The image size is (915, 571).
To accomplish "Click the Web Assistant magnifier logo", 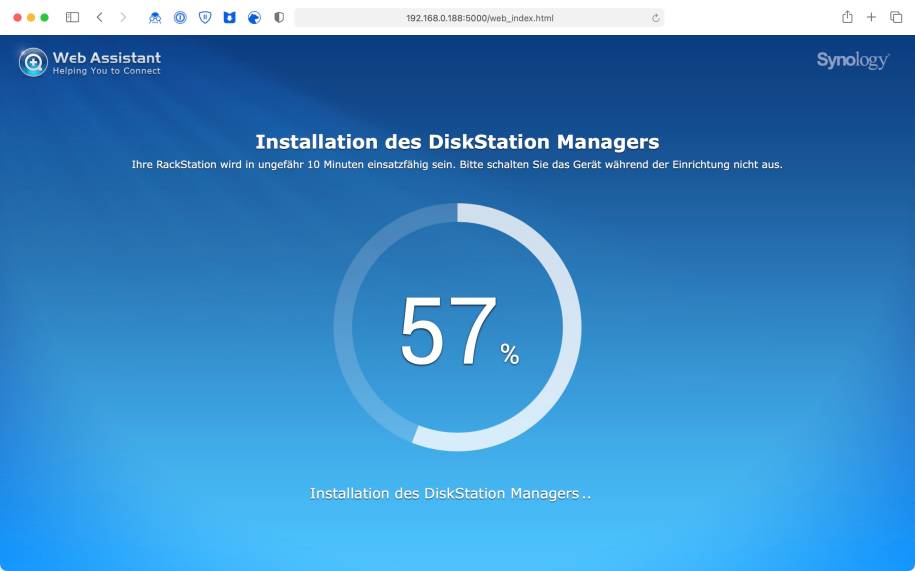I will pos(33,62).
